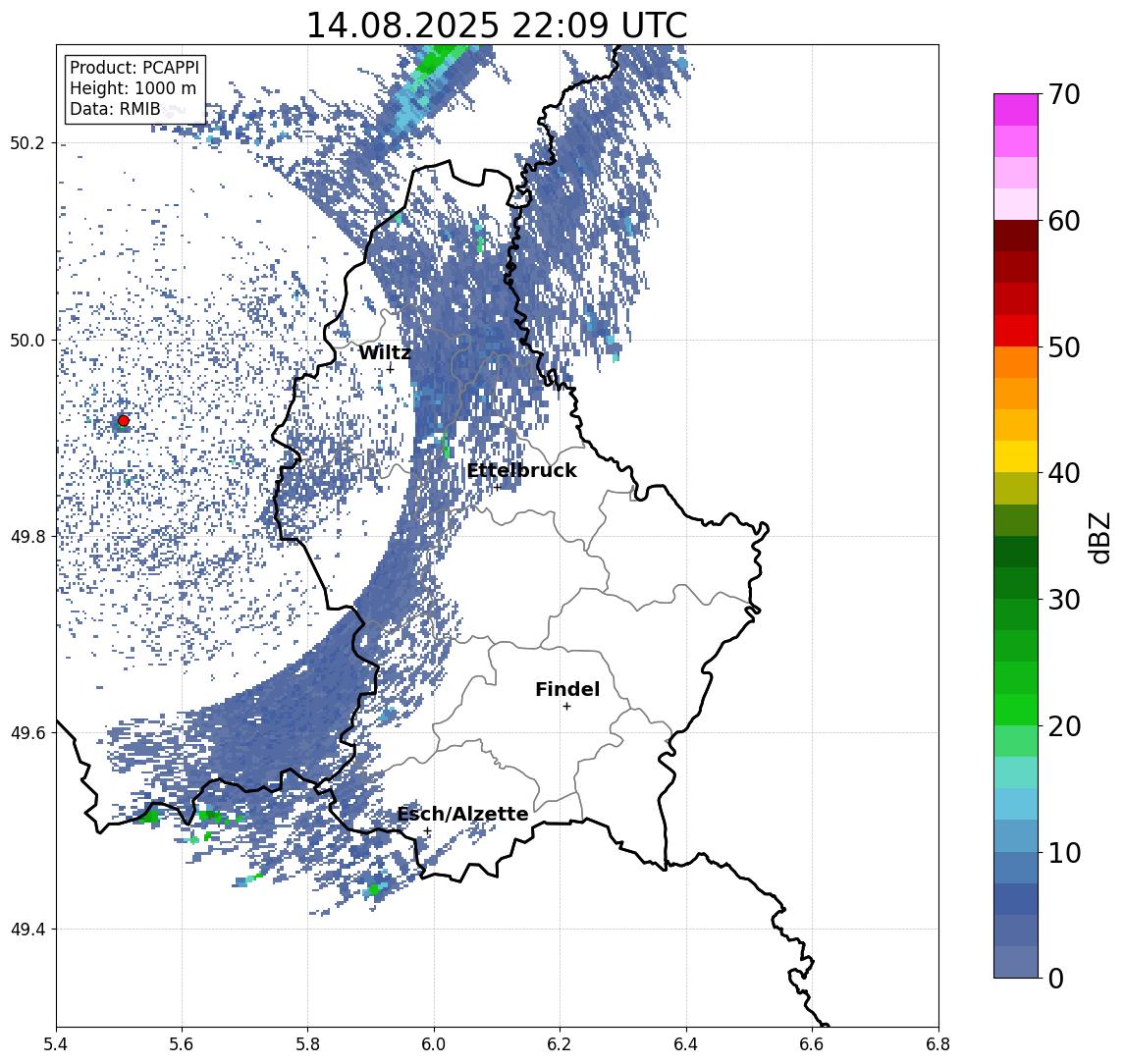The image size is (1124, 1064).
Task: Click the dBZ colorbar axis label
Action: 1099,537
